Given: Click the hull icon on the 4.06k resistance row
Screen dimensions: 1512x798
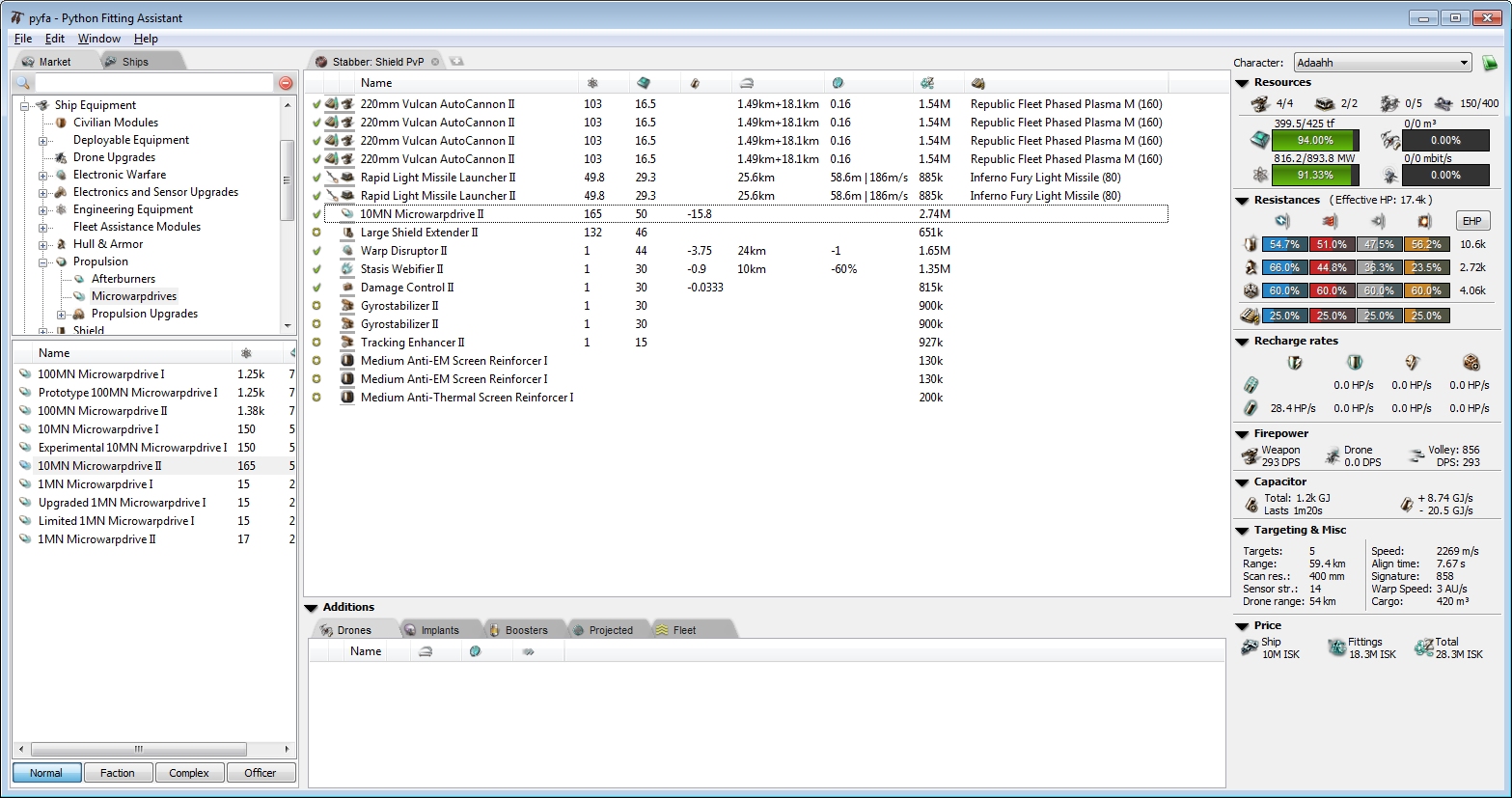Looking at the screenshot, I should coord(1251,290).
